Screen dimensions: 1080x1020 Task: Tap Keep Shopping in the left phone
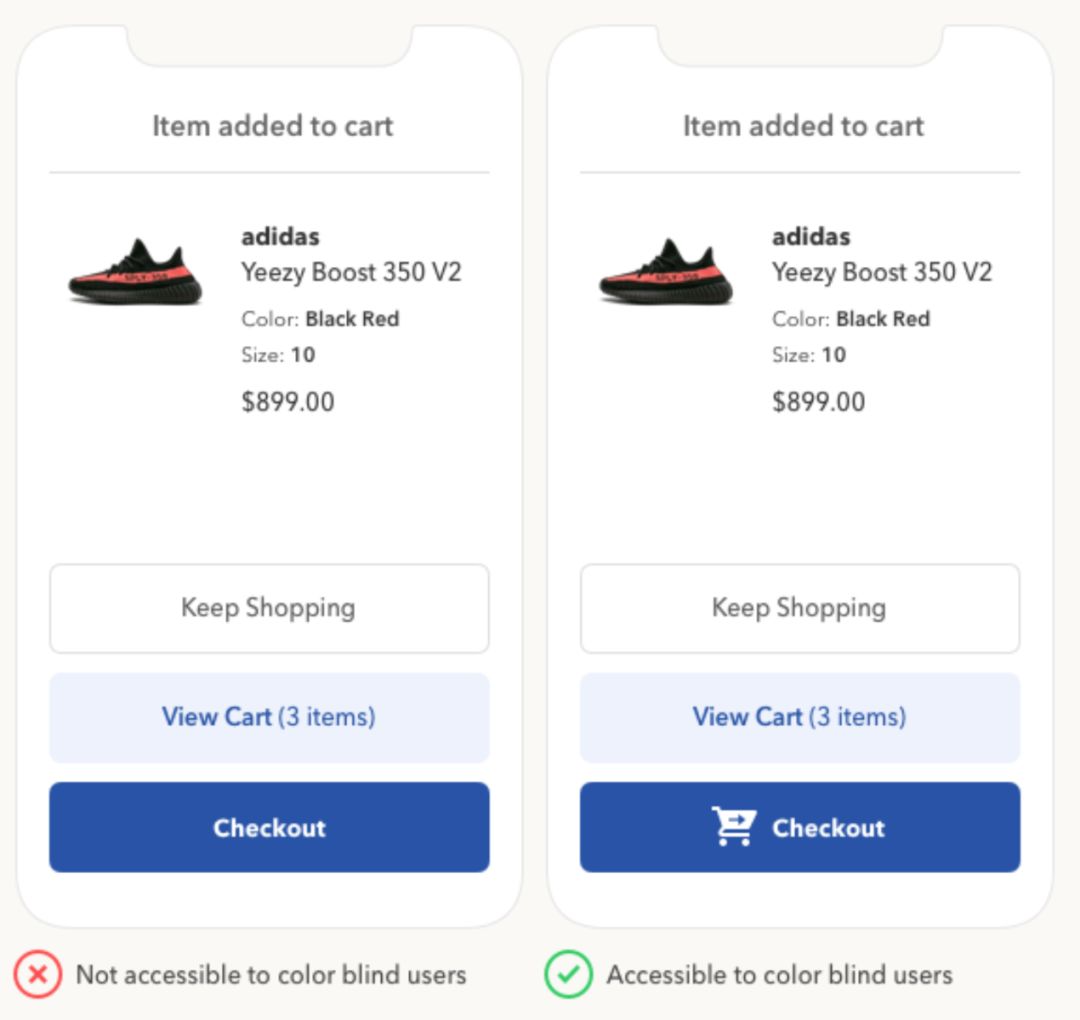pos(269,608)
